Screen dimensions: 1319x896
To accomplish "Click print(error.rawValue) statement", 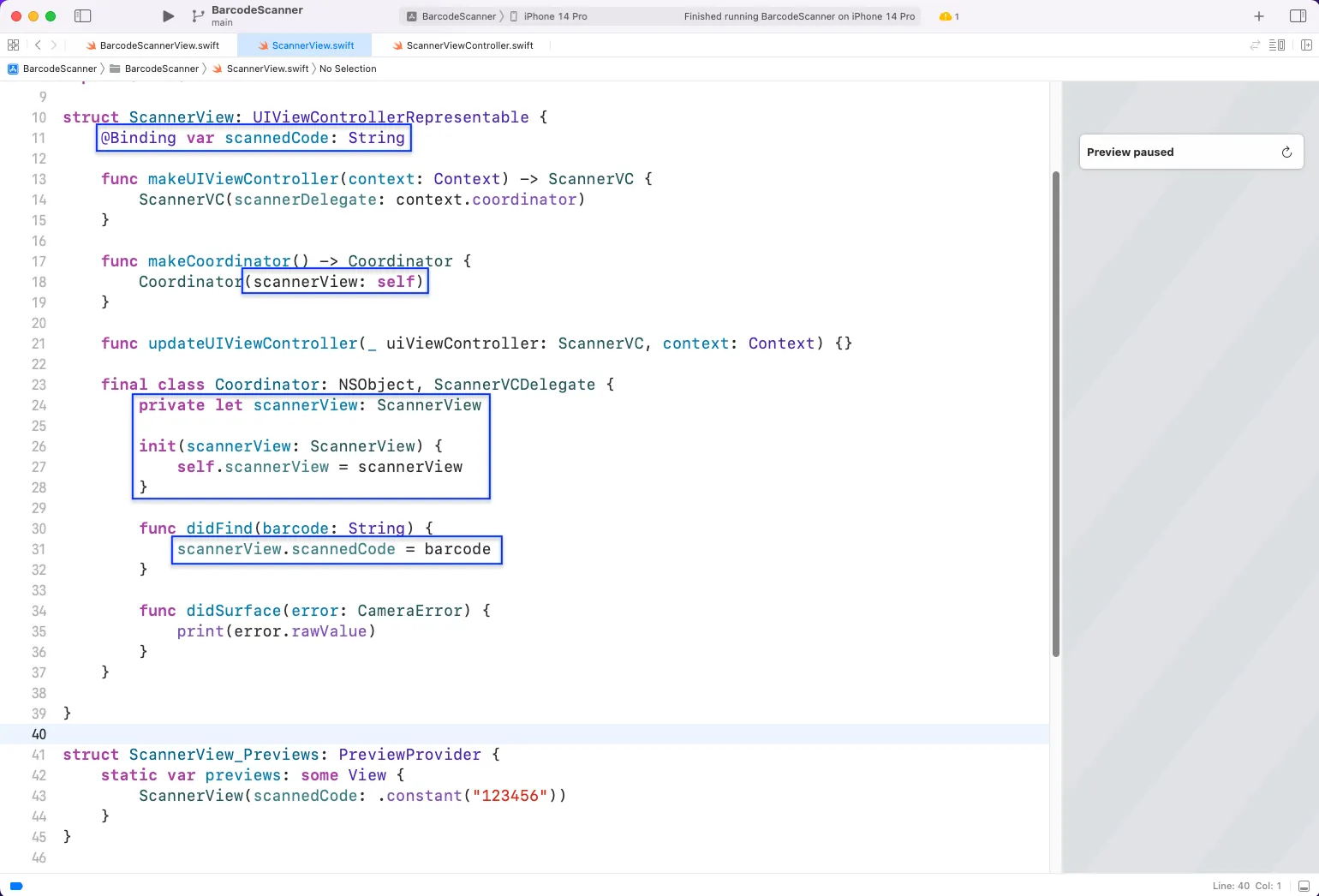I will 277,631.
